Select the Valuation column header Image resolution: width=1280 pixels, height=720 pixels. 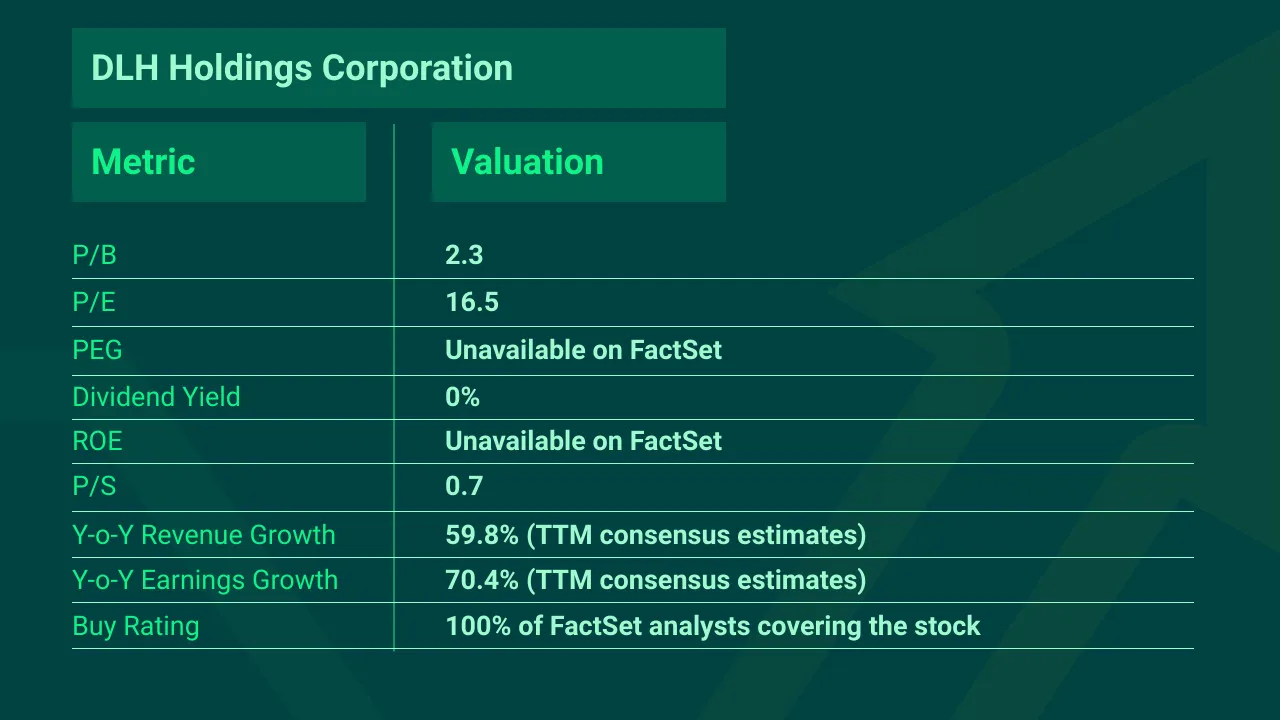pos(527,162)
